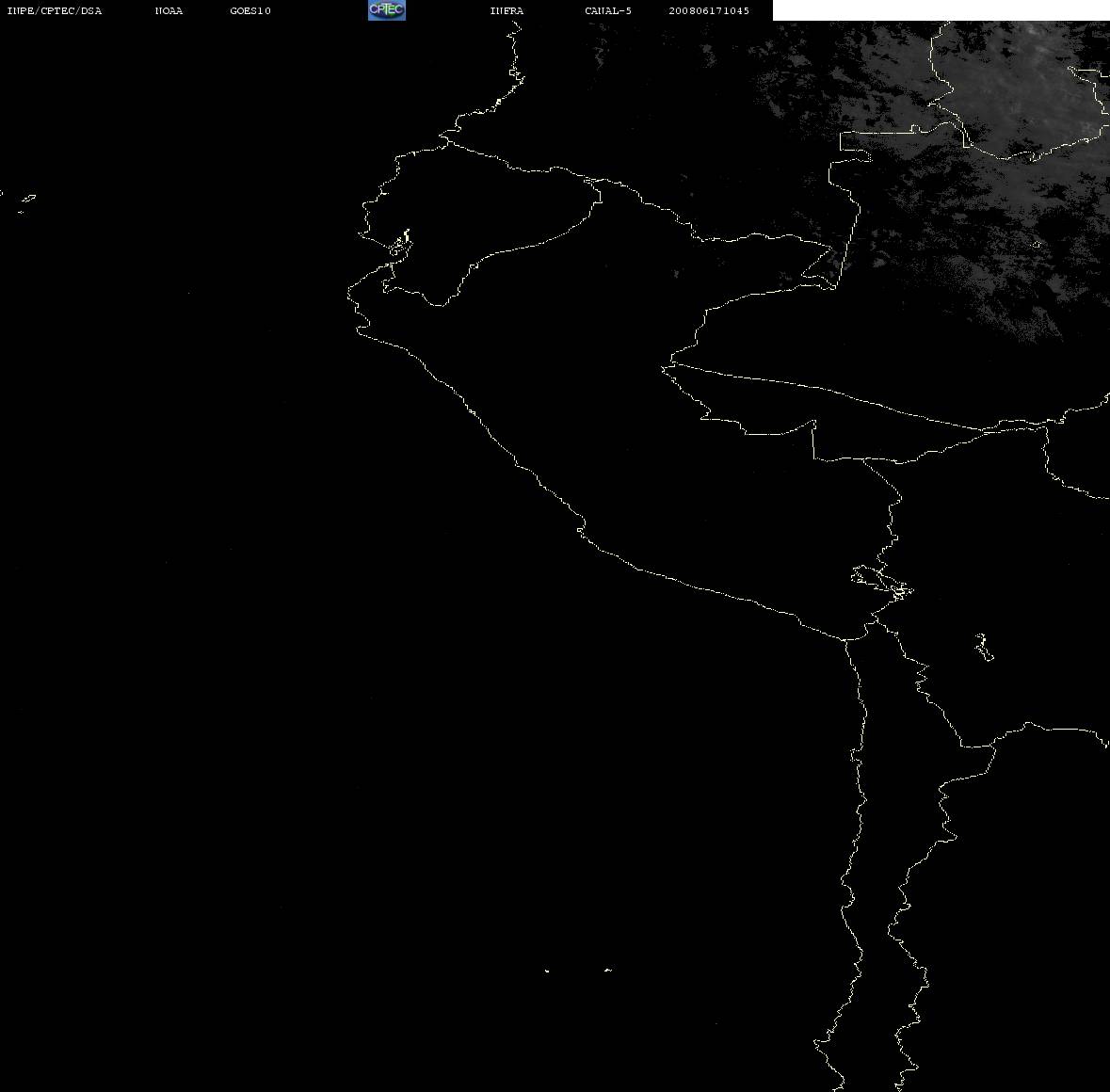Select the CANAL-5 channel label
Image resolution: width=1110 pixels, height=1092 pixels.
[x=608, y=10]
